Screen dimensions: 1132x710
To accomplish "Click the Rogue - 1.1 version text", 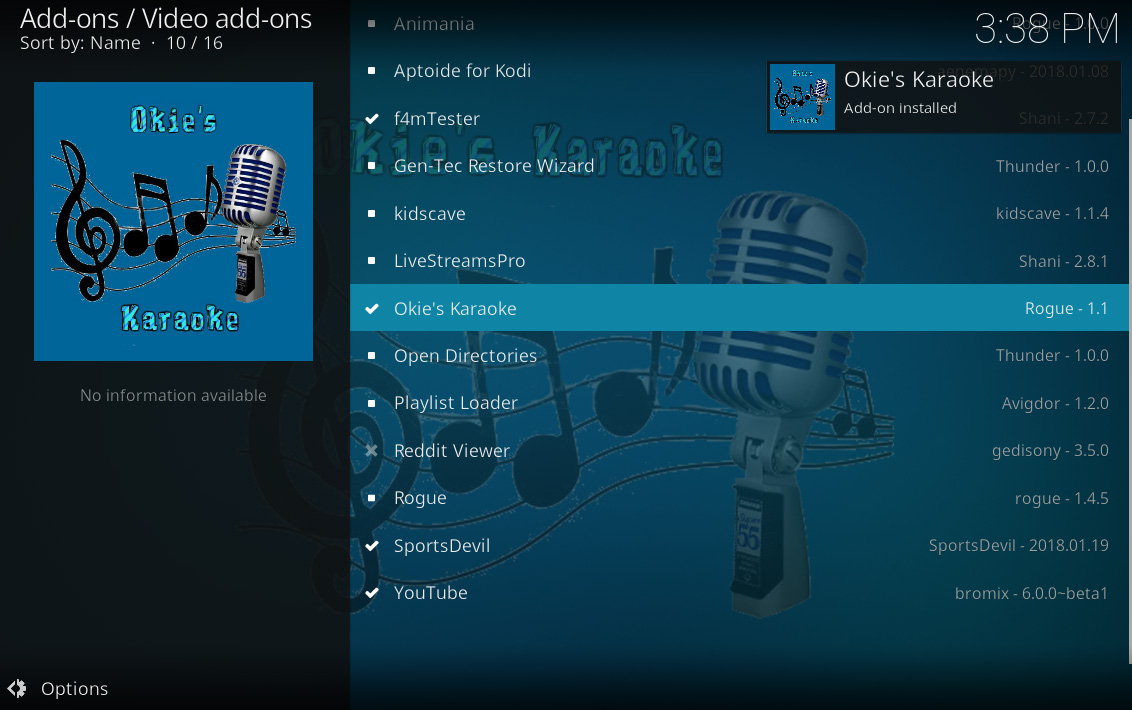I will [1066, 308].
